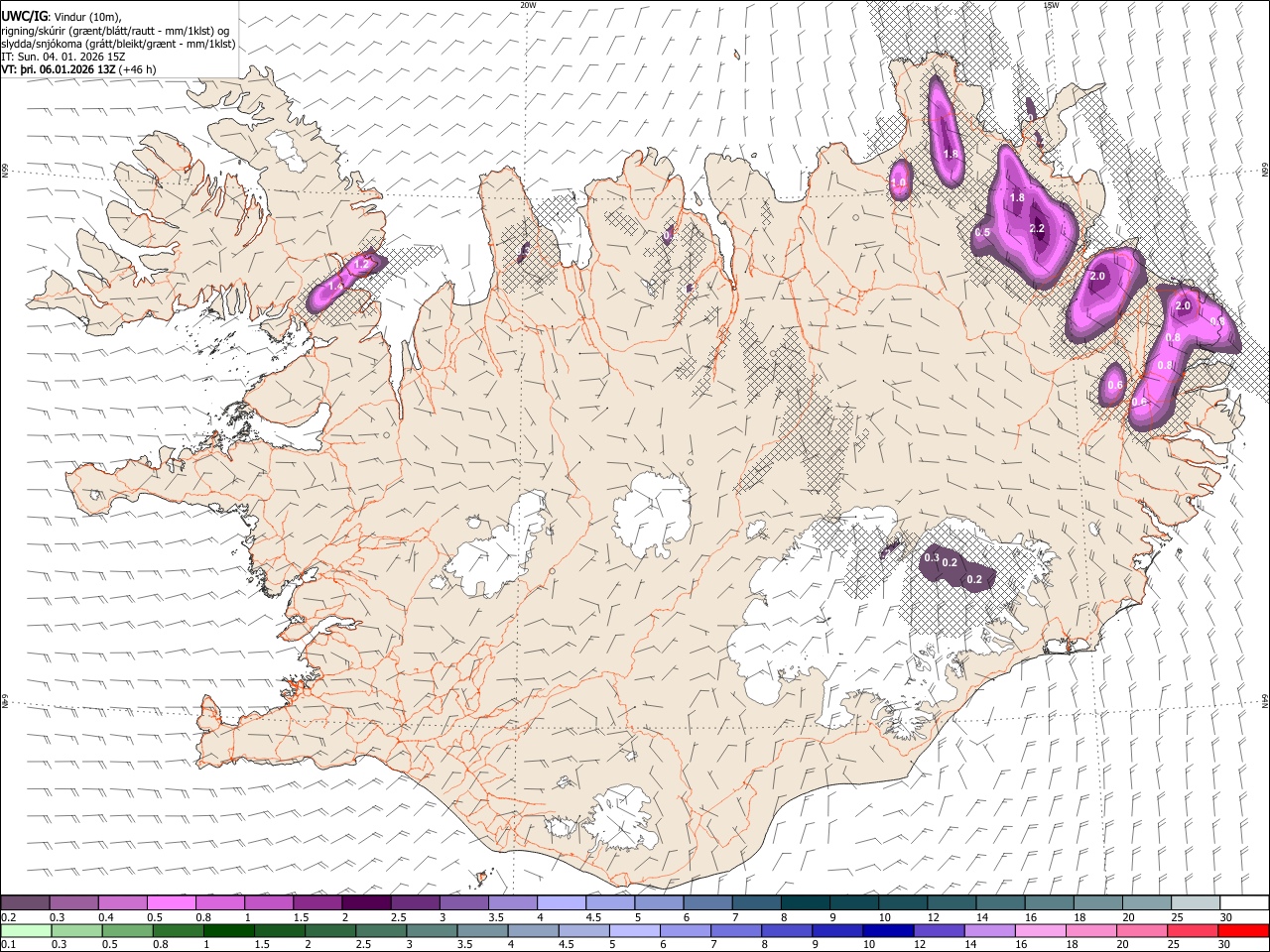Screen dimensions: 1270x952
Task: Click the 'slydda/snjókoma' legend description line
Action: (x=118, y=44)
